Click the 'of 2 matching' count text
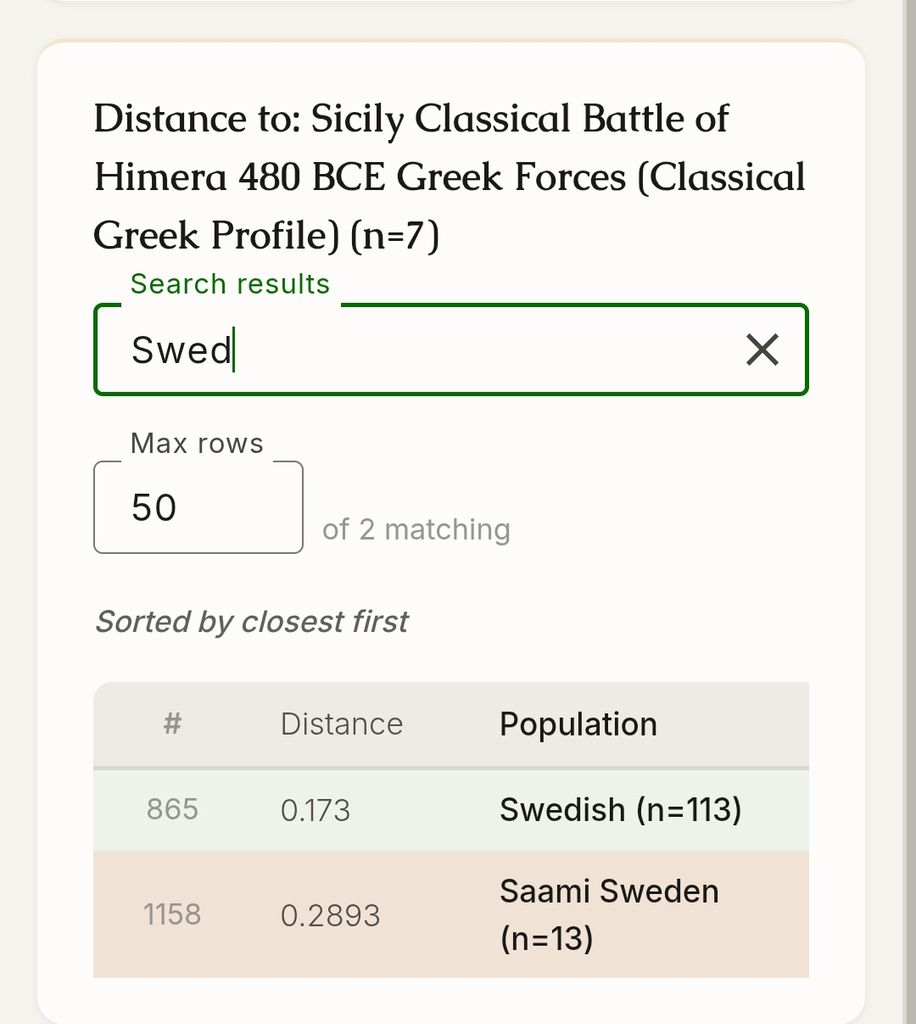 pyautogui.click(x=416, y=530)
